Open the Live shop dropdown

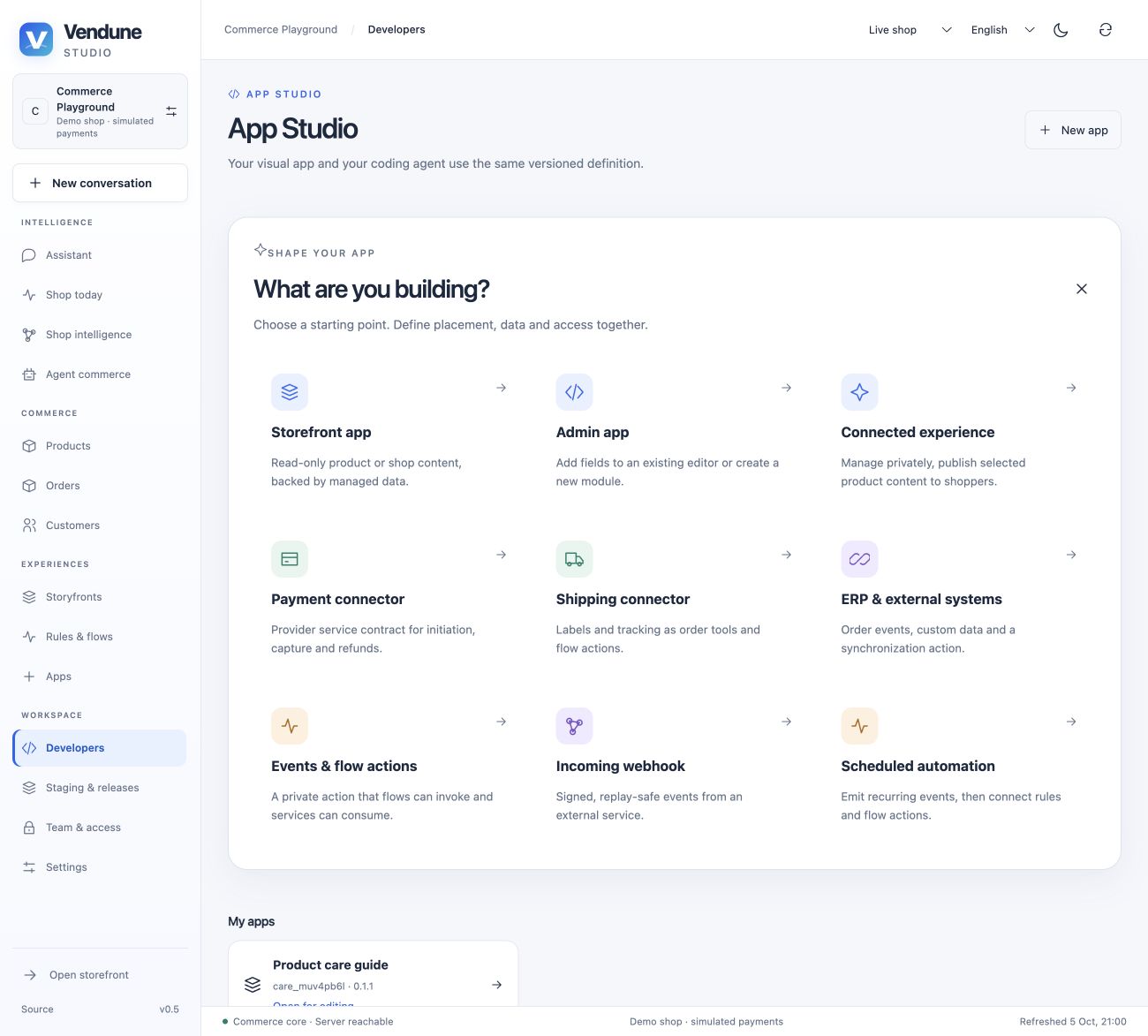tap(910, 30)
